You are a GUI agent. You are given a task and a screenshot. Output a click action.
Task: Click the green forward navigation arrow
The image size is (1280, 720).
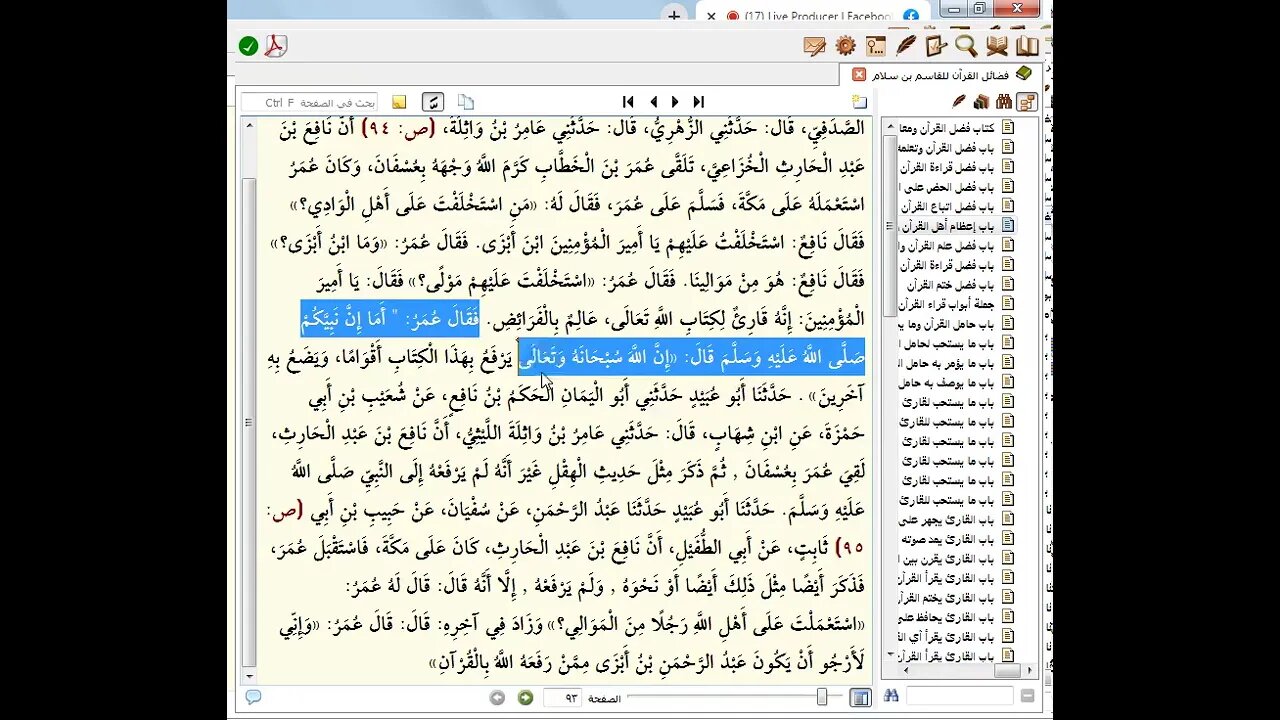pyautogui.click(x=525, y=697)
